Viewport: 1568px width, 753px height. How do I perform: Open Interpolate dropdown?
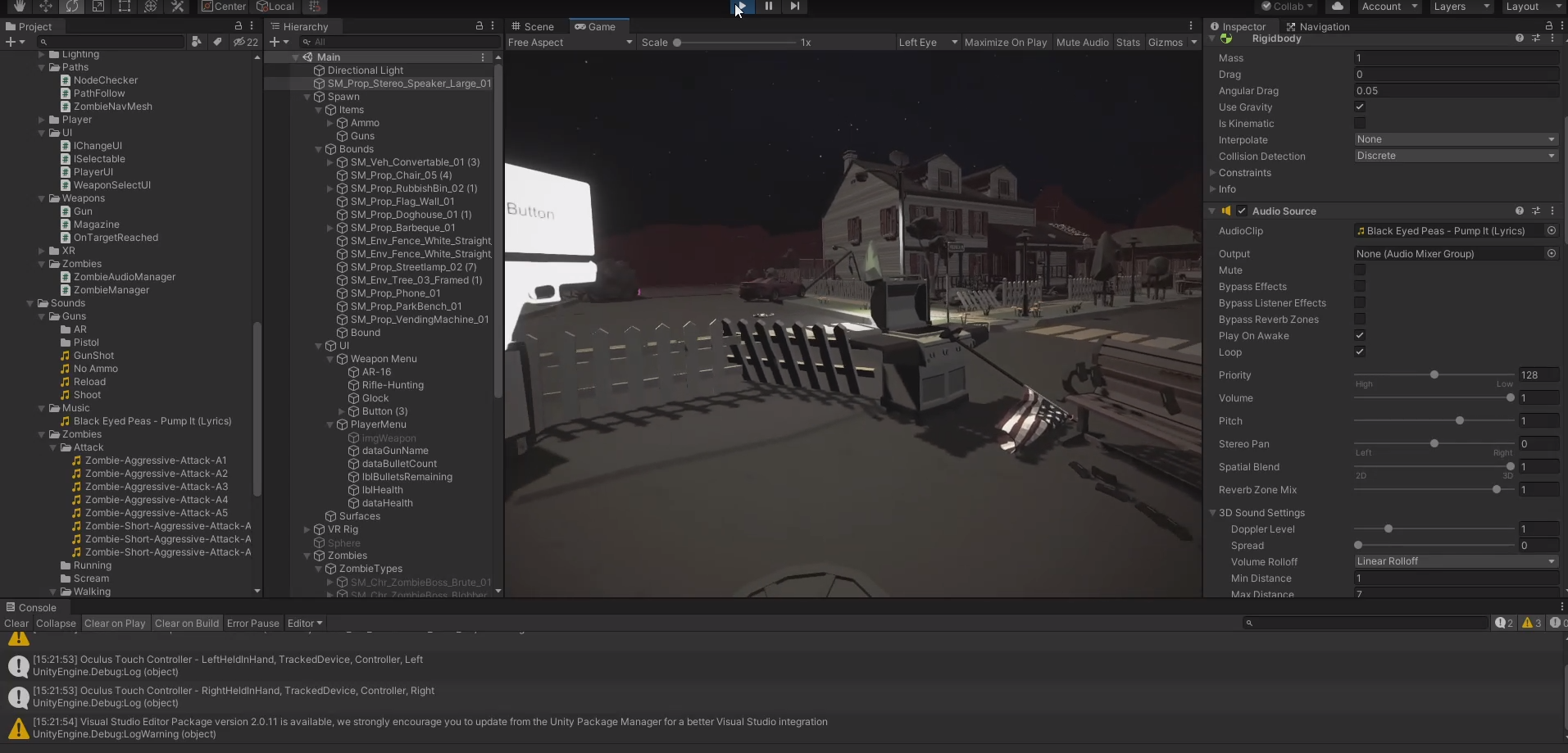pyautogui.click(x=1456, y=139)
